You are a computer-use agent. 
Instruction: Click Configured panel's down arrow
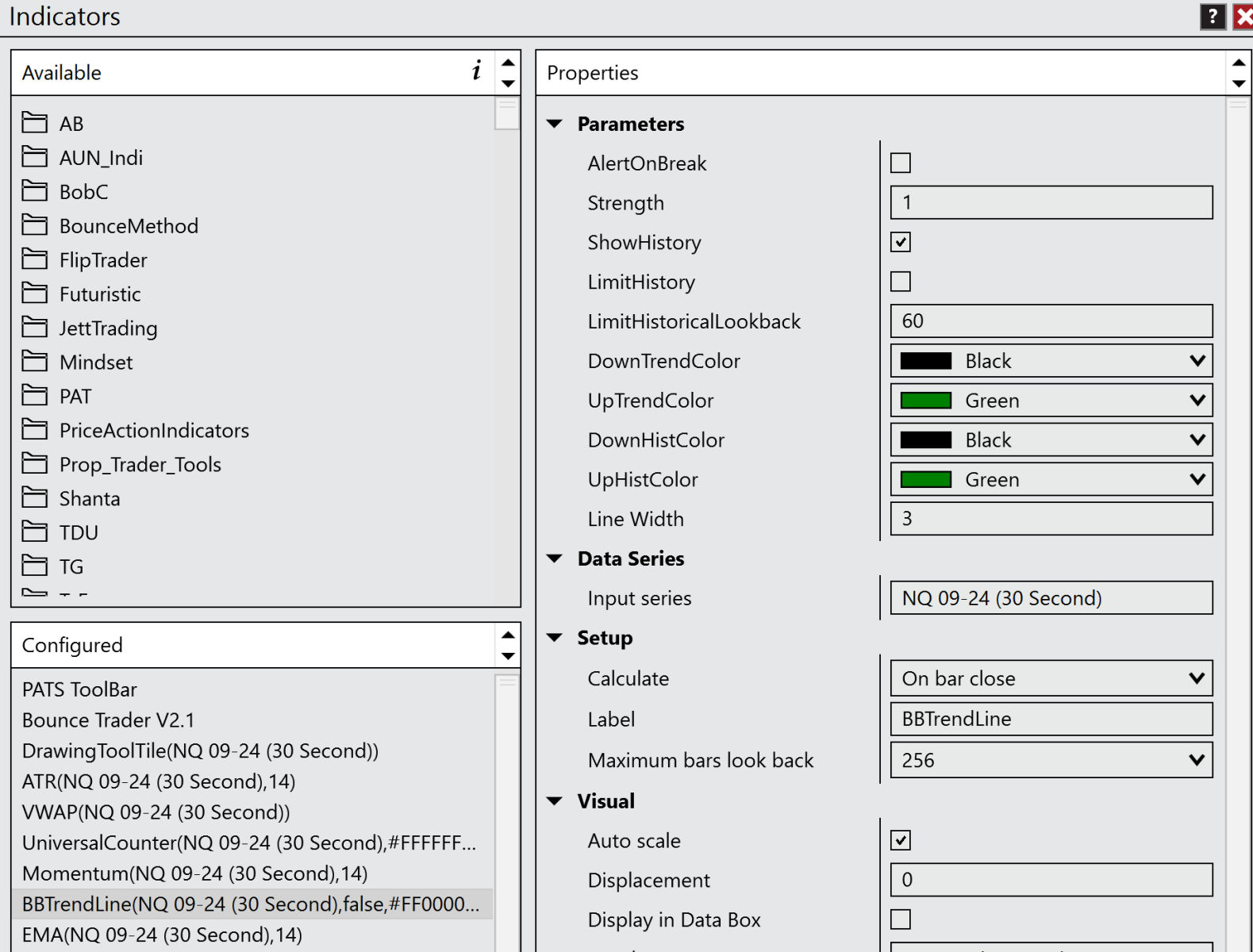tap(508, 656)
